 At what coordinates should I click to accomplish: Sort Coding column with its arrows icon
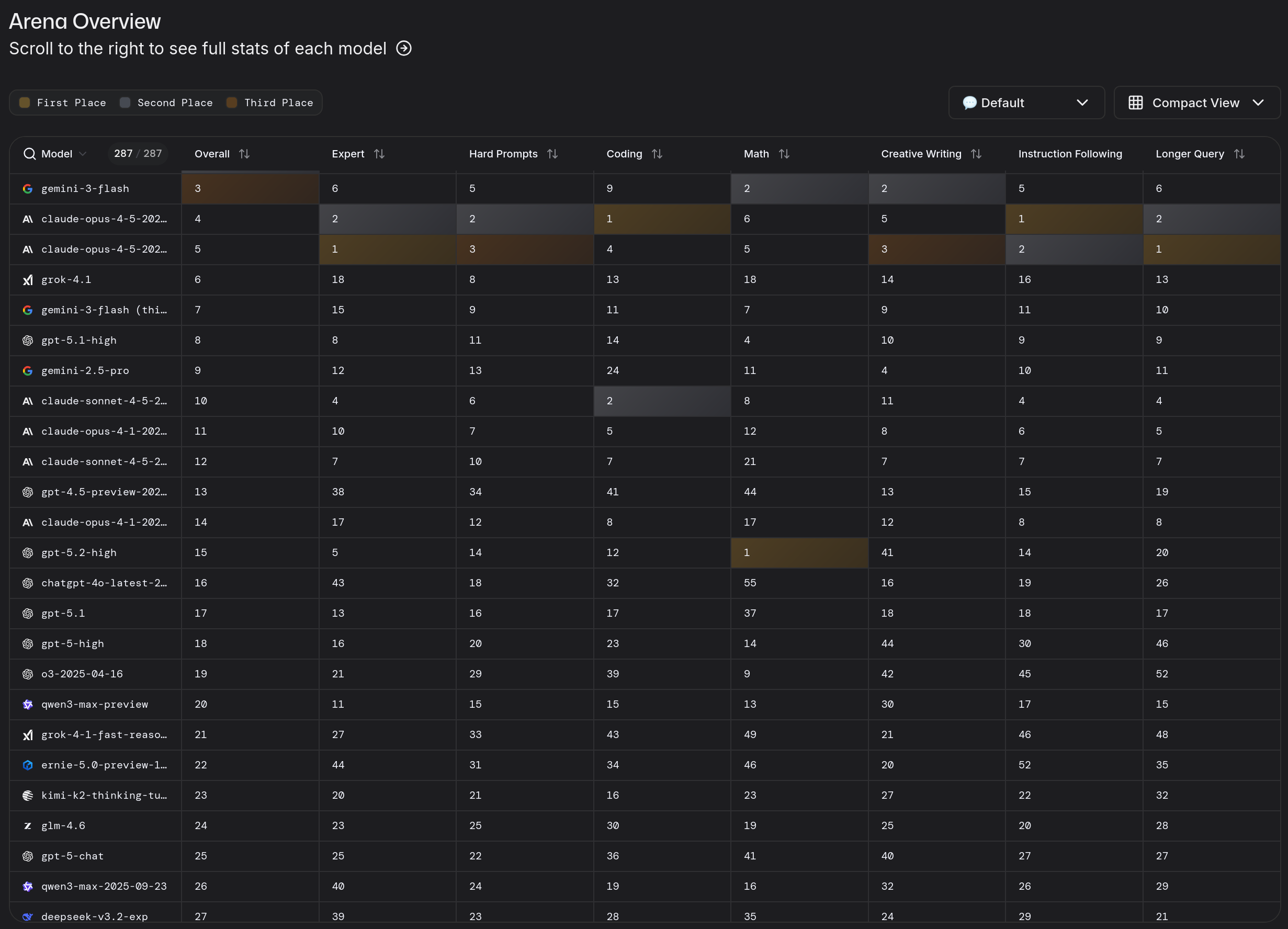tap(657, 154)
